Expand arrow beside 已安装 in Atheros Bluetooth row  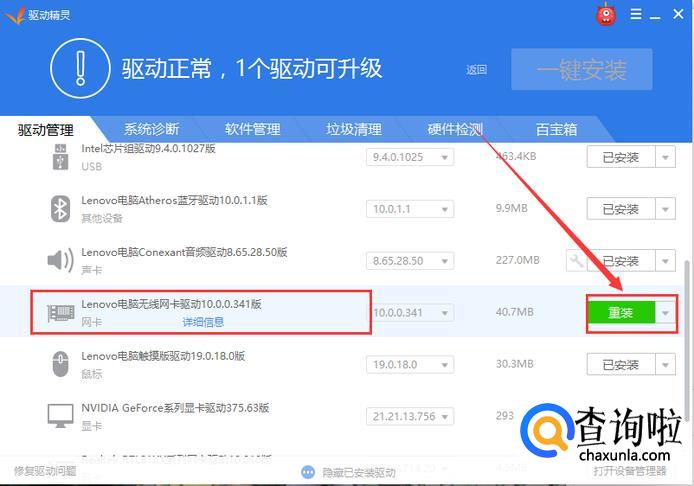point(665,209)
